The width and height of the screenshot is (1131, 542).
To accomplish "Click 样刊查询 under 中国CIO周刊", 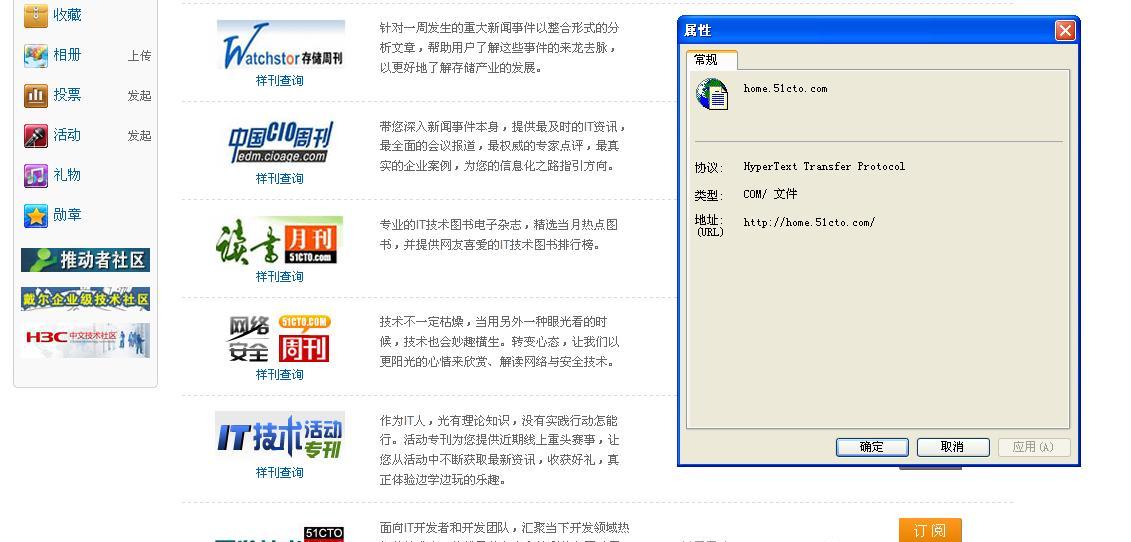I will tap(280, 179).
